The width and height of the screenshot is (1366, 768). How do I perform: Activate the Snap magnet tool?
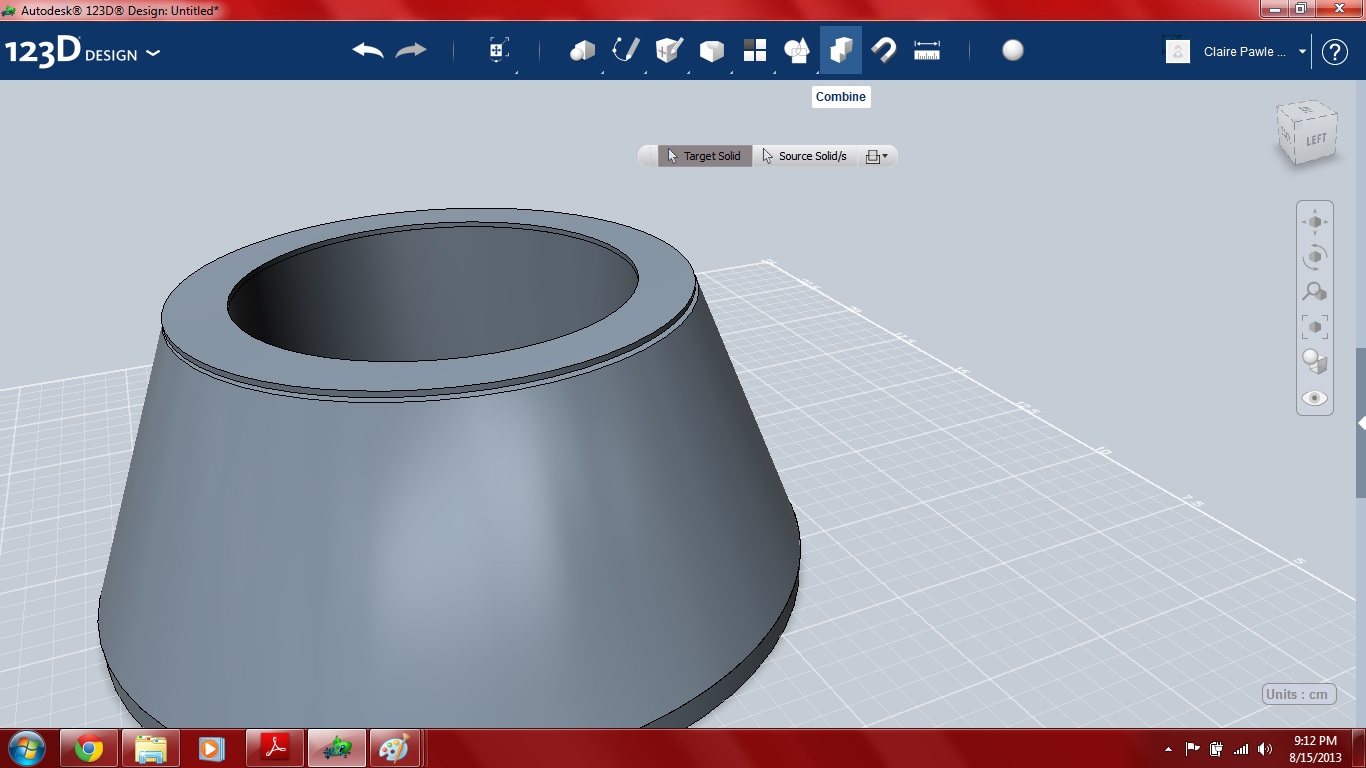point(883,50)
